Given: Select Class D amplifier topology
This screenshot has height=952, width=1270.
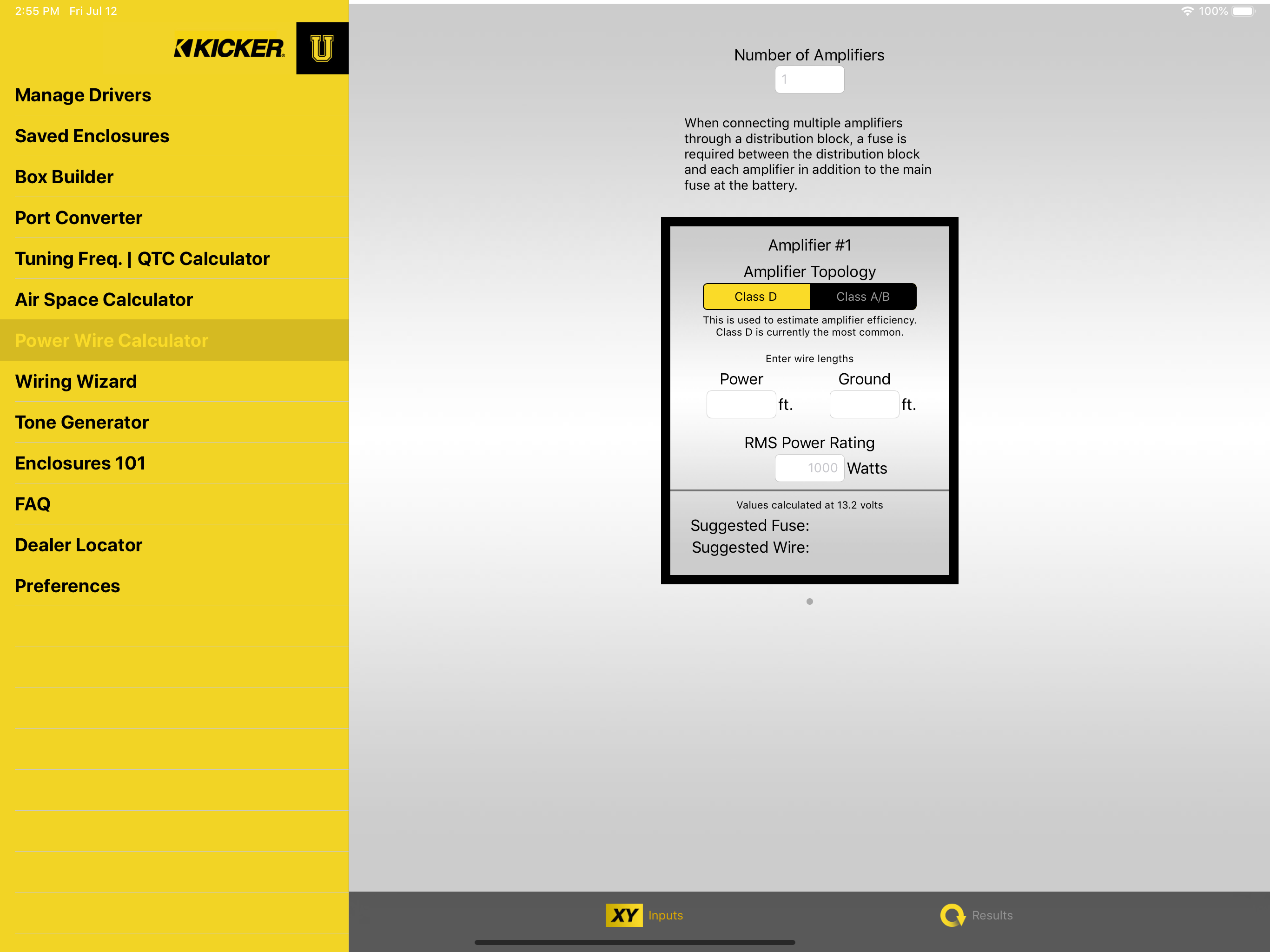Looking at the screenshot, I should (x=756, y=296).
